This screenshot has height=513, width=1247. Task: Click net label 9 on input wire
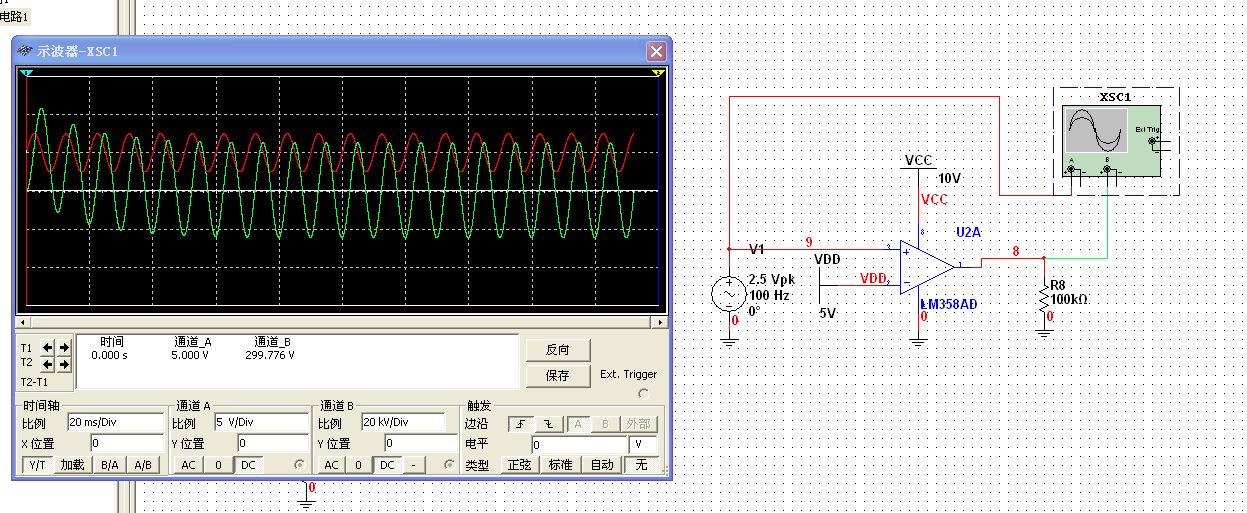808,242
